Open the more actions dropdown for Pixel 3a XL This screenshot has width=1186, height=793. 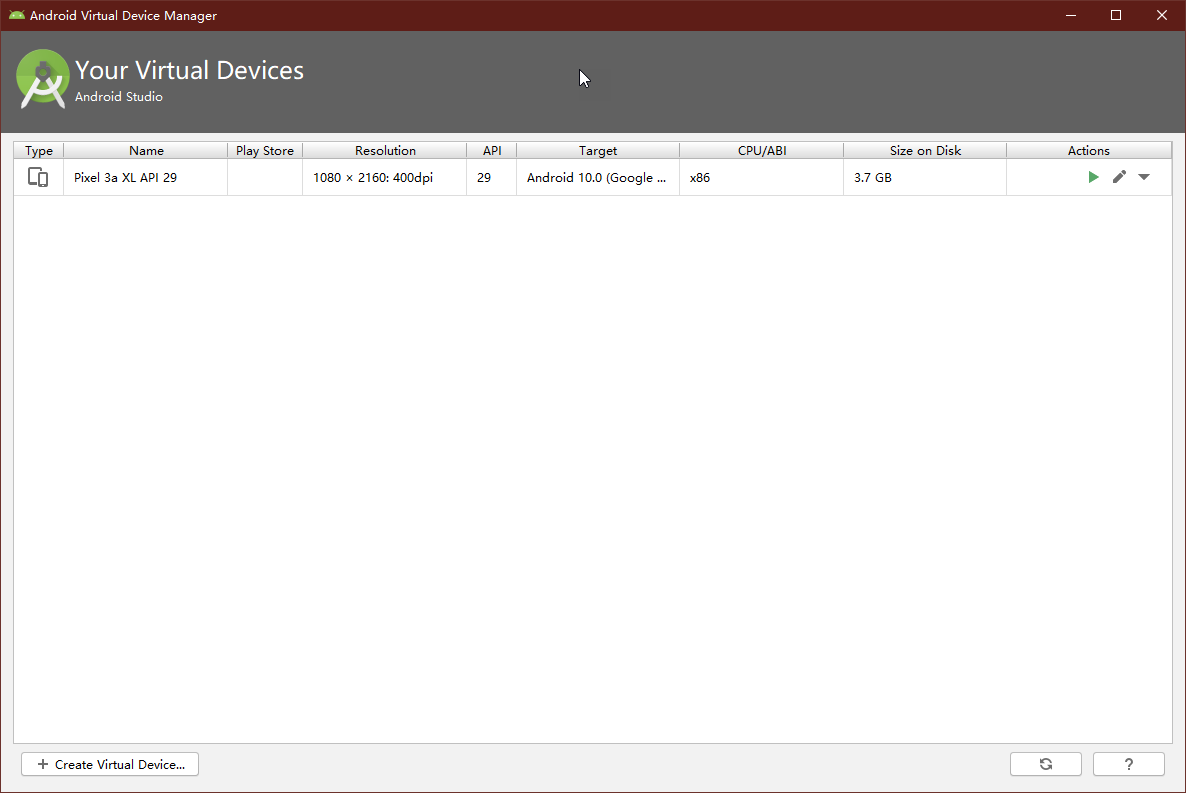click(x=1144, y=177)
